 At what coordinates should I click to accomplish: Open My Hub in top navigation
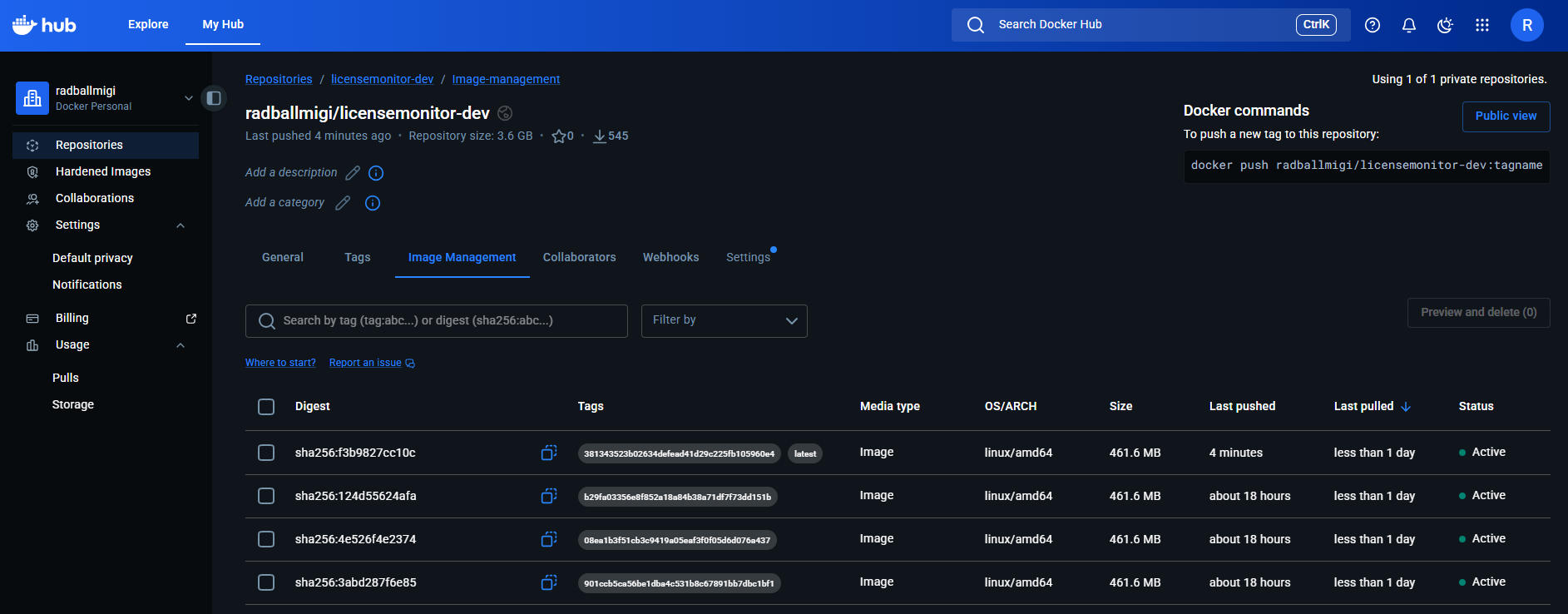click(223, 24)
